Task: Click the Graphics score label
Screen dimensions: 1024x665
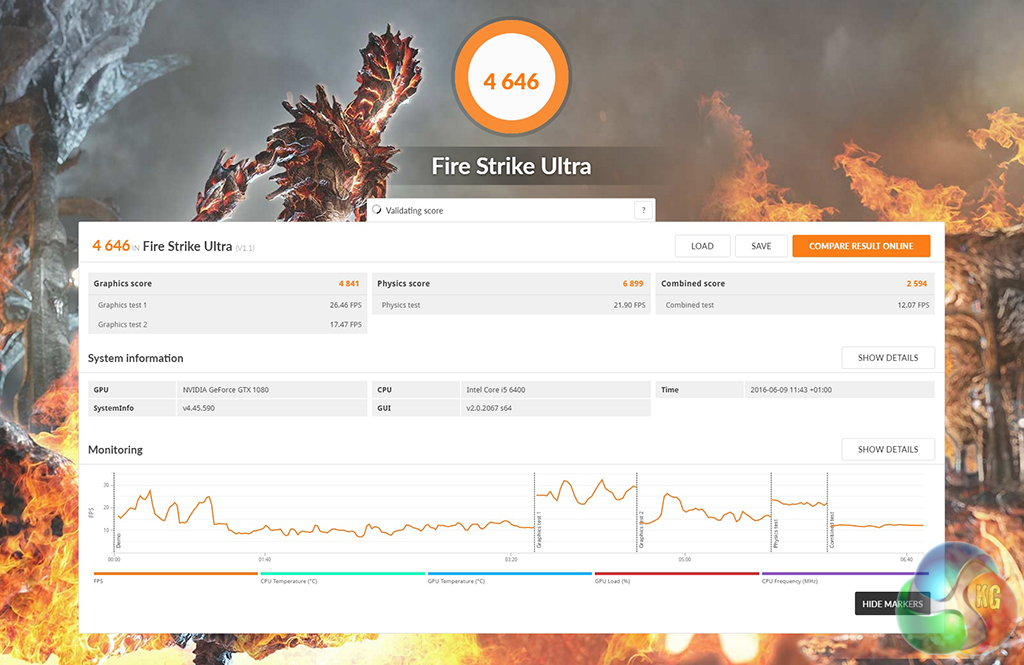Action: [122, 284]
